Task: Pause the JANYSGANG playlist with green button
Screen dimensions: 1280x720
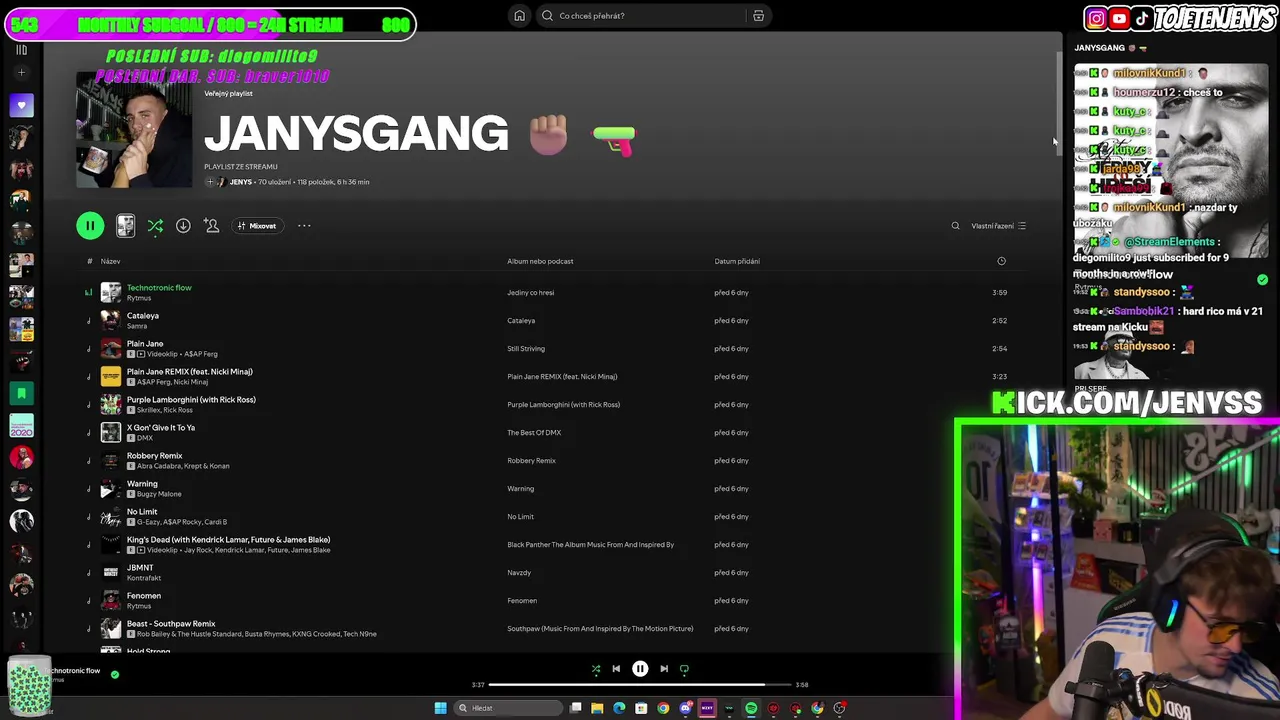Action: [90, 226]
